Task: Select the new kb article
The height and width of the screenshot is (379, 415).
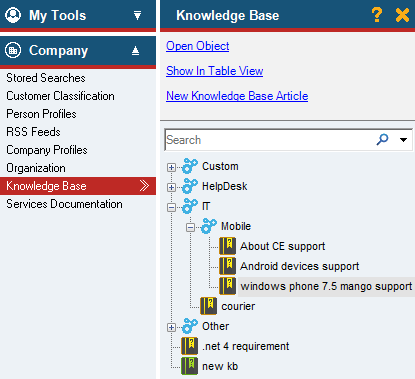Action: 220,366
